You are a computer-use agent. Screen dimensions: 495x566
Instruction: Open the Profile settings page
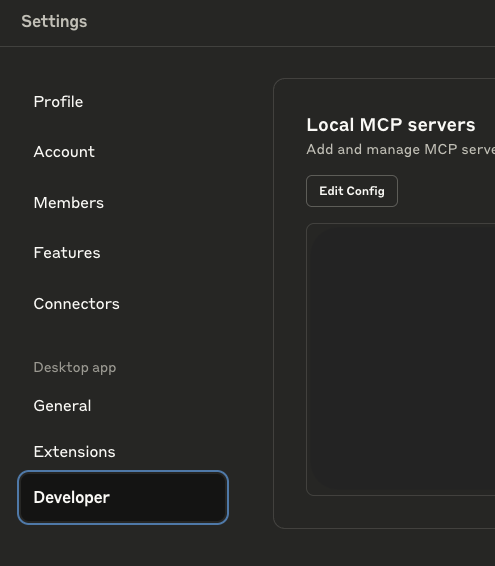(x=58, y=102)
